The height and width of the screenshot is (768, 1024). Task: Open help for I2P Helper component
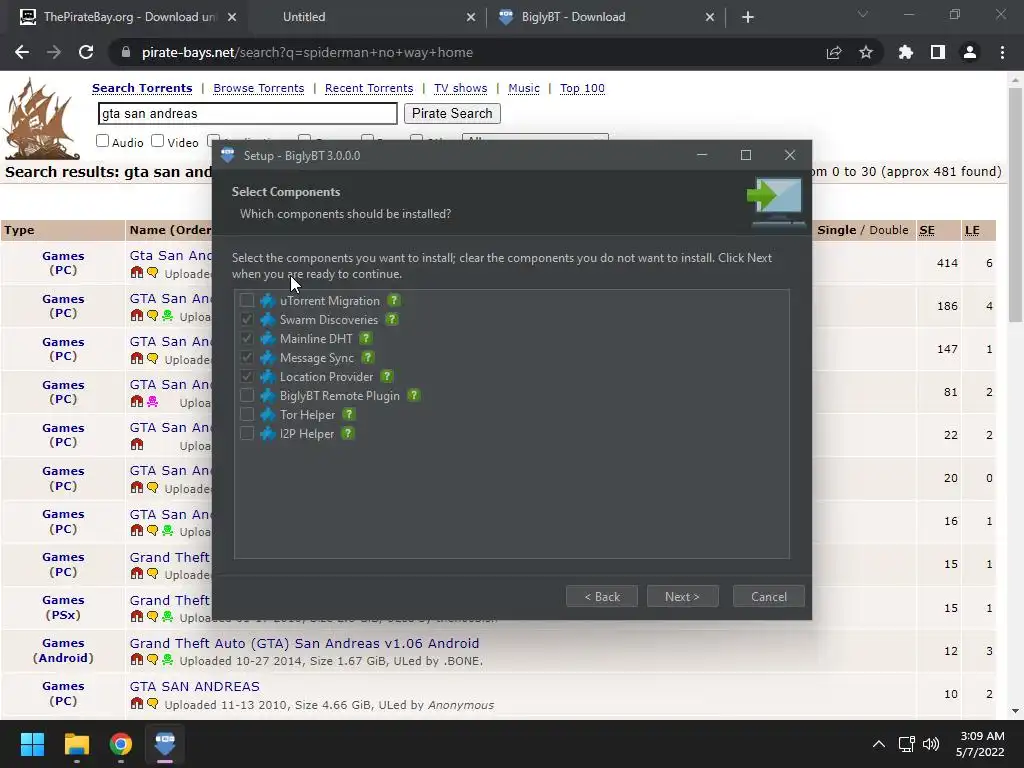(x=347, y=433)
